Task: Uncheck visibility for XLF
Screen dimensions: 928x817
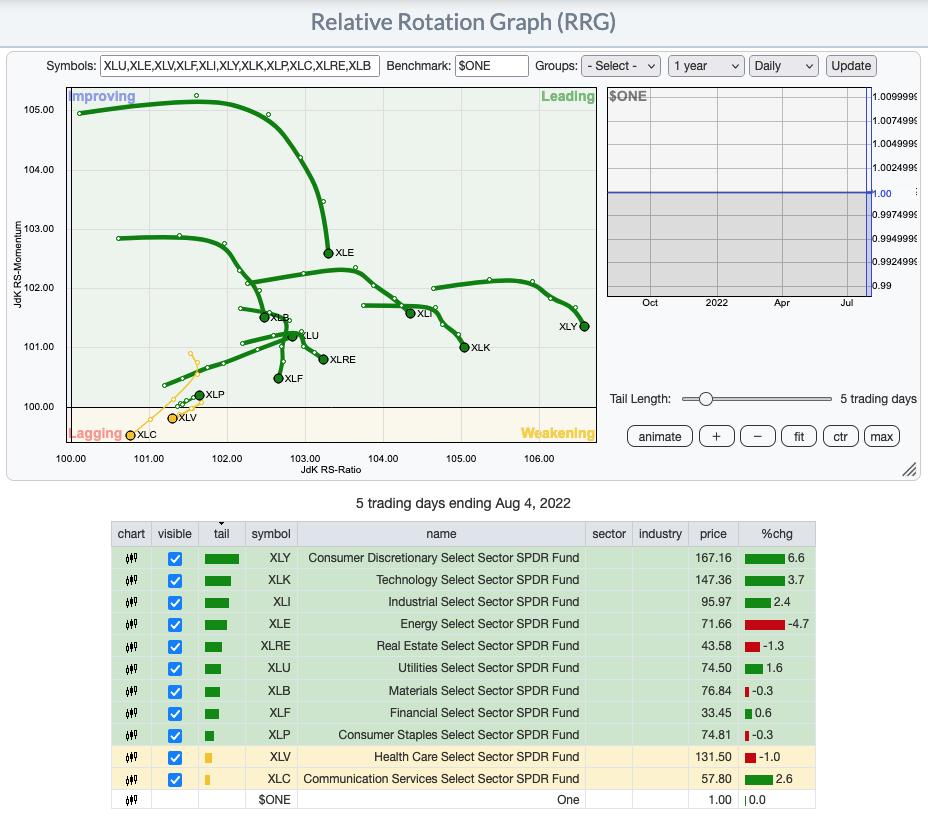Action: click(175, 713)
